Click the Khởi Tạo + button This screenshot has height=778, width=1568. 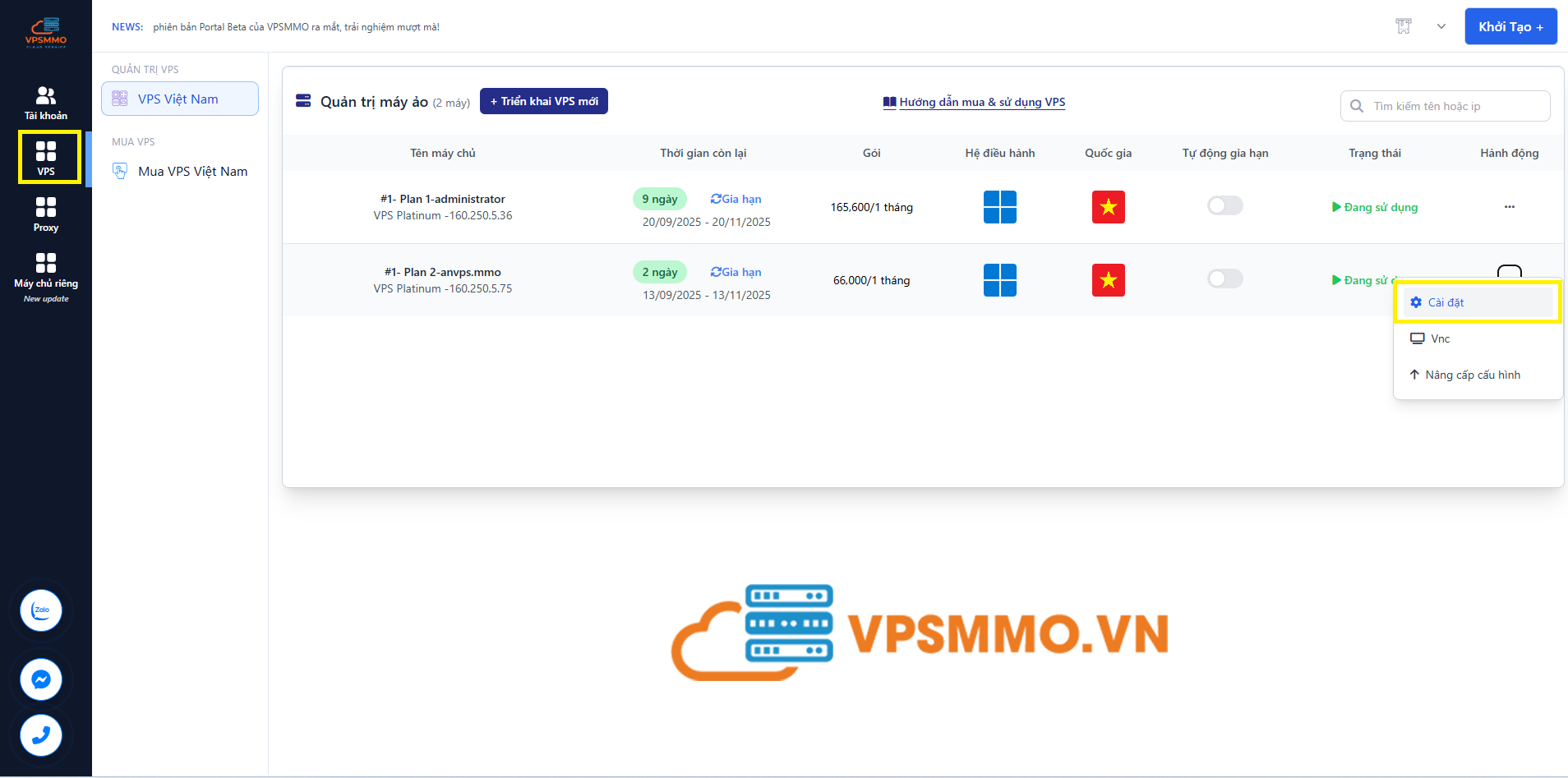1510,26
